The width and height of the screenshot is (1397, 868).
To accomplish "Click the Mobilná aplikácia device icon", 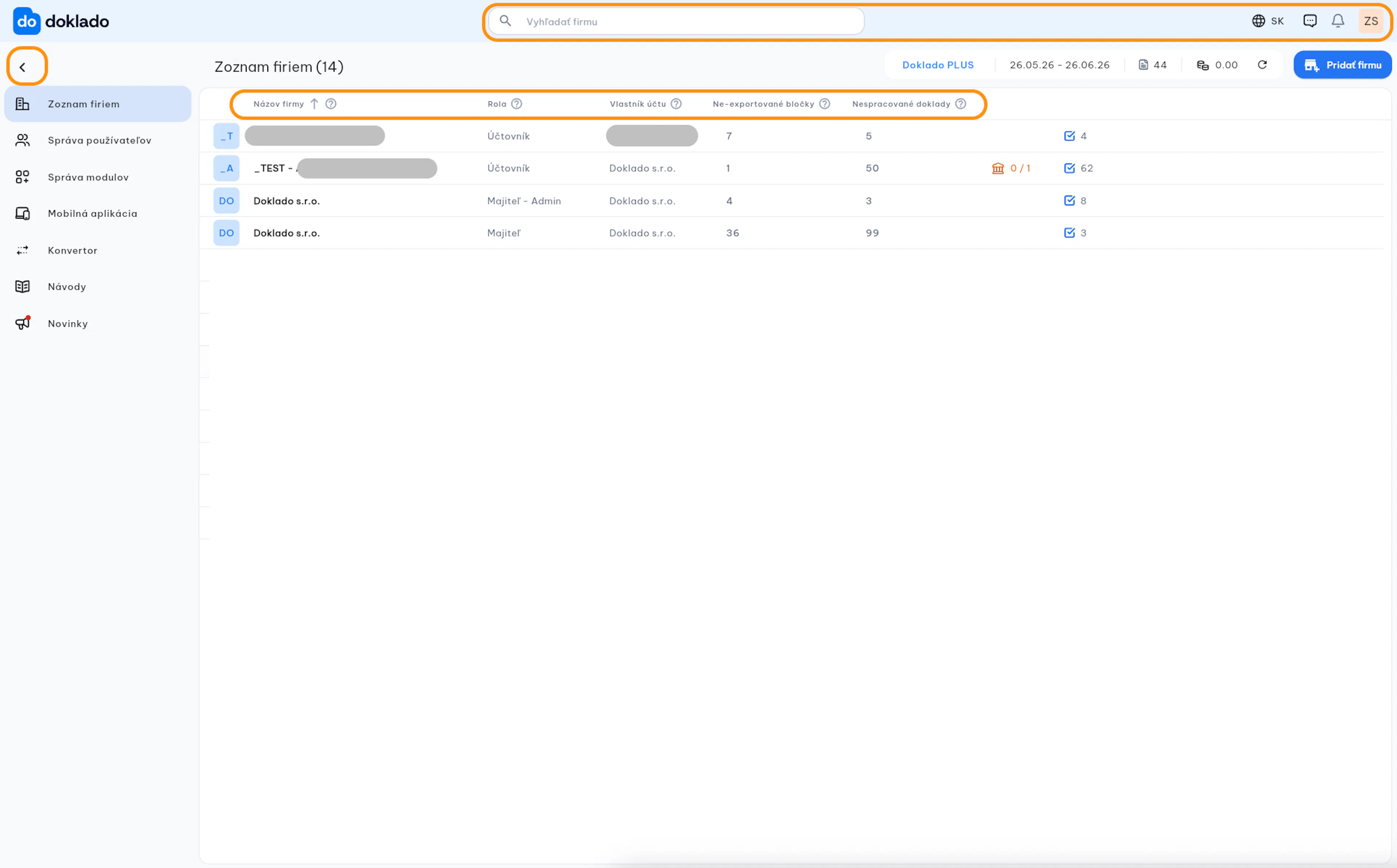I will click(x=23, y=213).
